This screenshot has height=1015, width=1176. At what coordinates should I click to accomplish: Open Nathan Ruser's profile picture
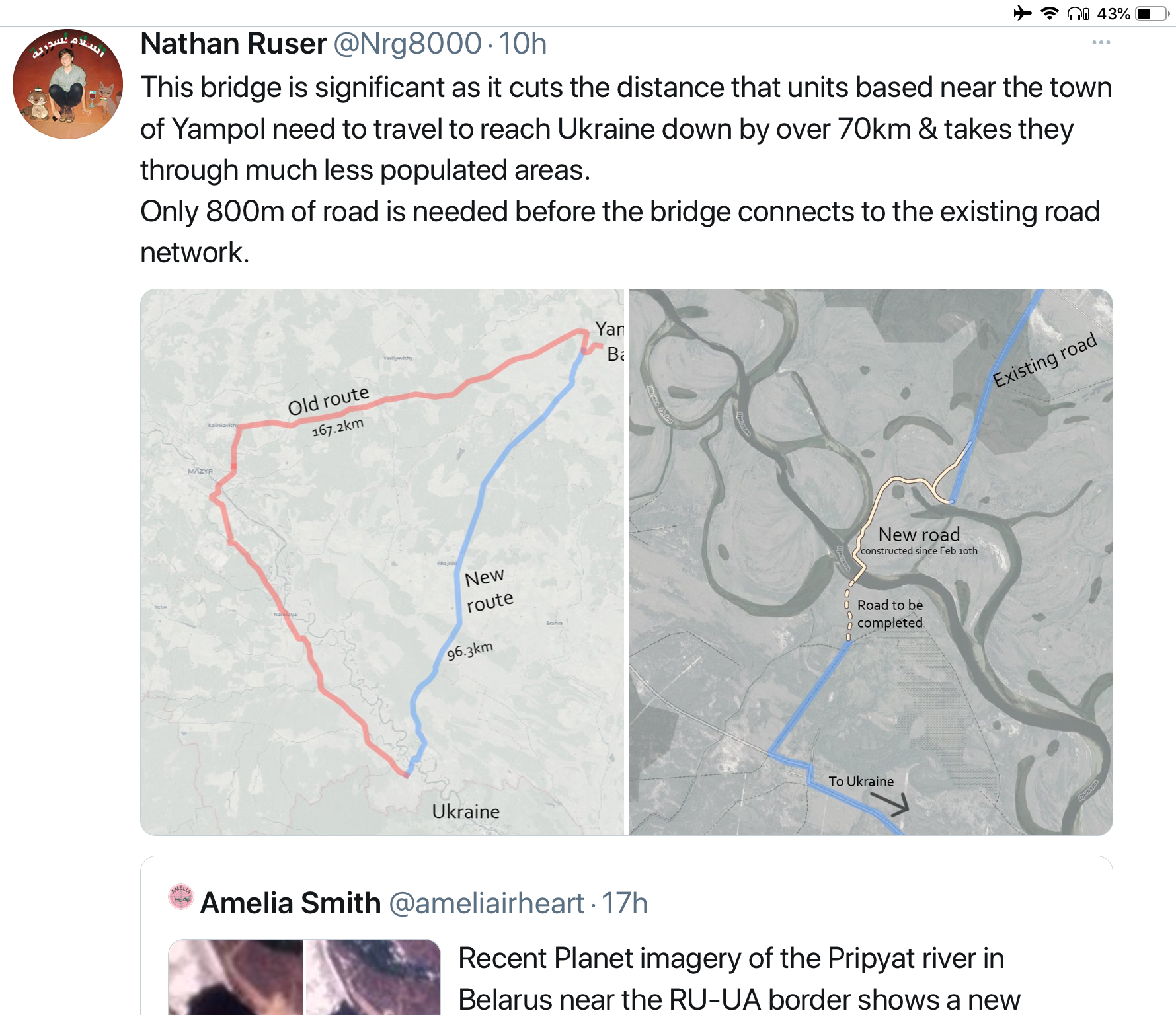67,84
